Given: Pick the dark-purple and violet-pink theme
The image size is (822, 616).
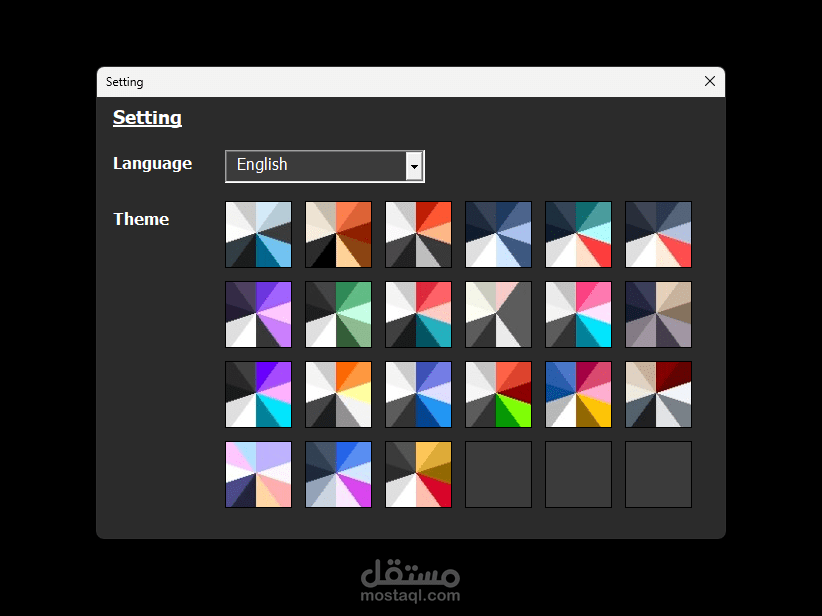Looking at the screenshot, I should (258, 315).
